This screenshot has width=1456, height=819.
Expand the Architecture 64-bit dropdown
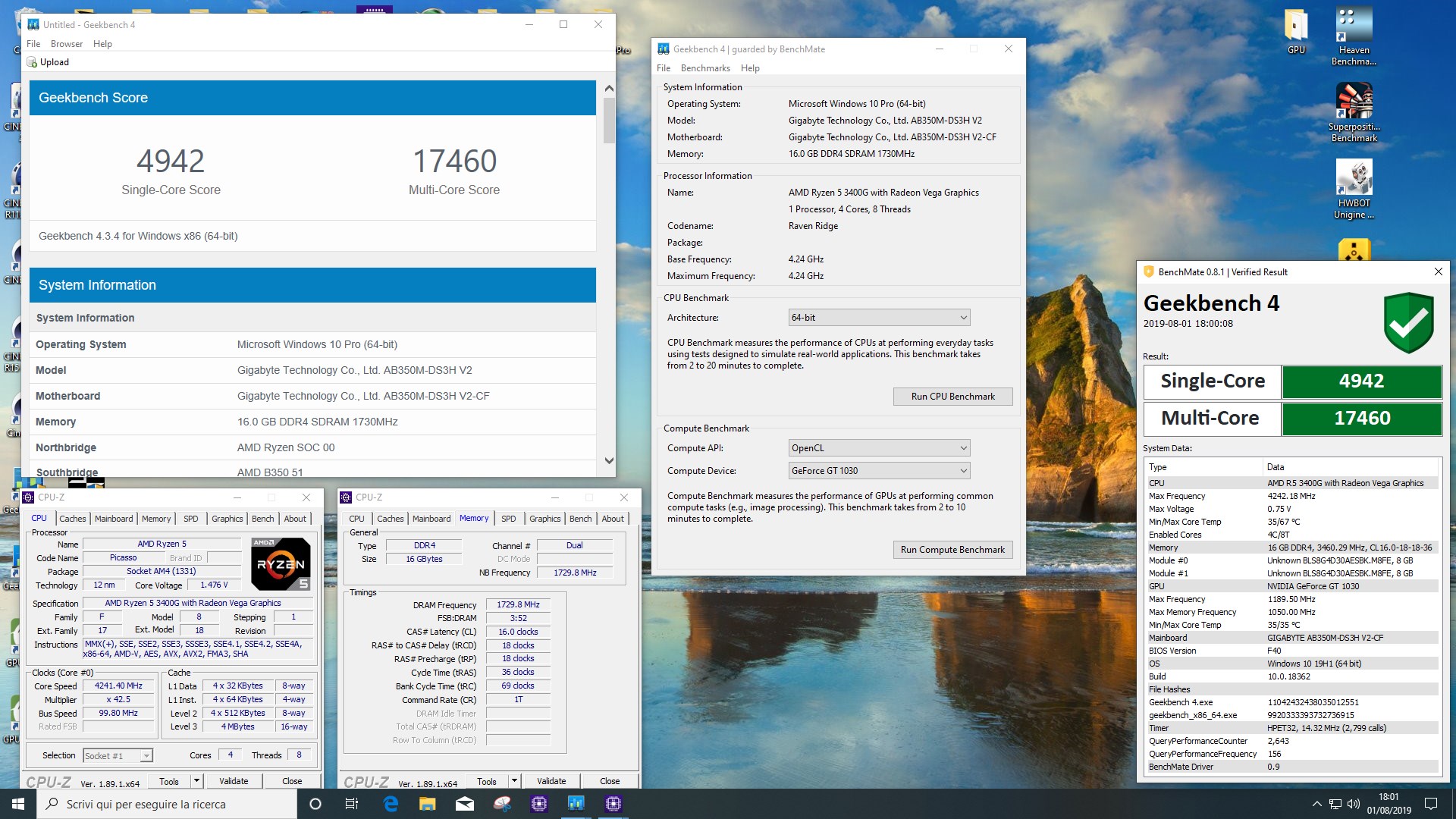(x=880, y=318)
